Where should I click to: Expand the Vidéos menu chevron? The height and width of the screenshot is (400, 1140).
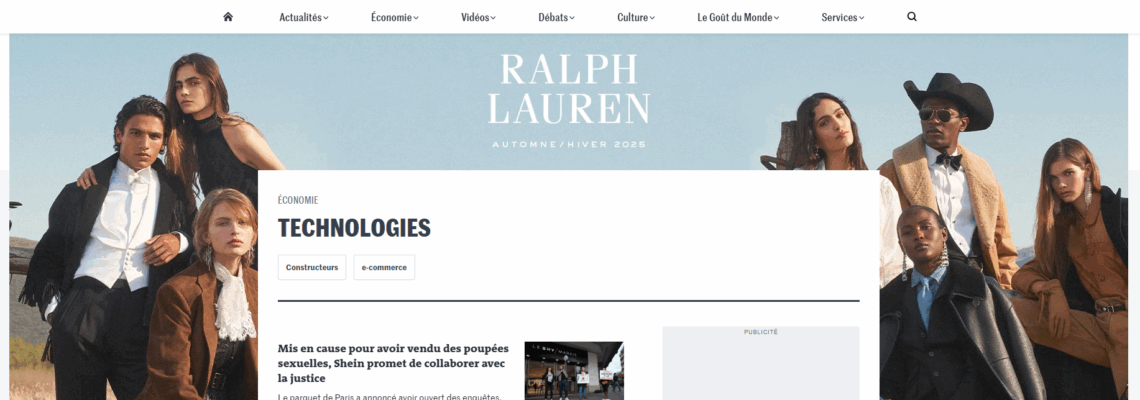click(x=493, y=18)
